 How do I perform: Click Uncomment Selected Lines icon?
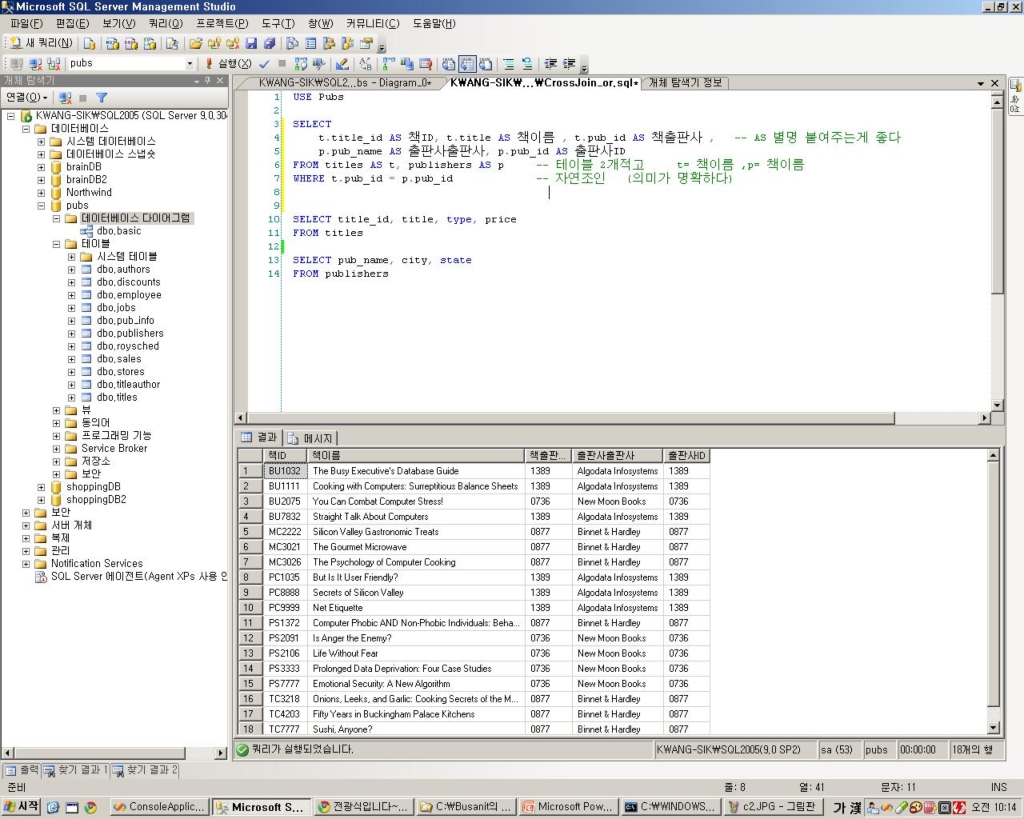click(526, 63)
